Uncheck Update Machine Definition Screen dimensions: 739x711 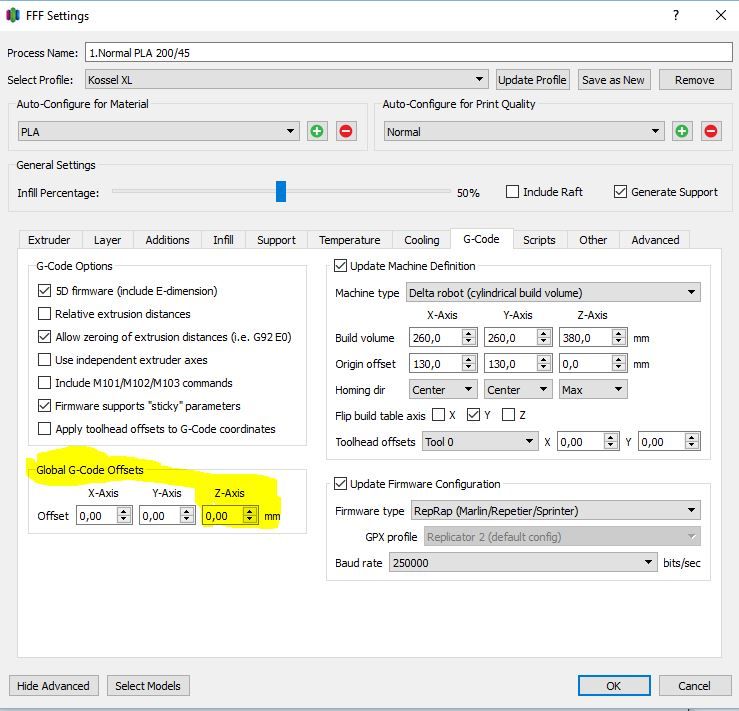coord(340,266)
